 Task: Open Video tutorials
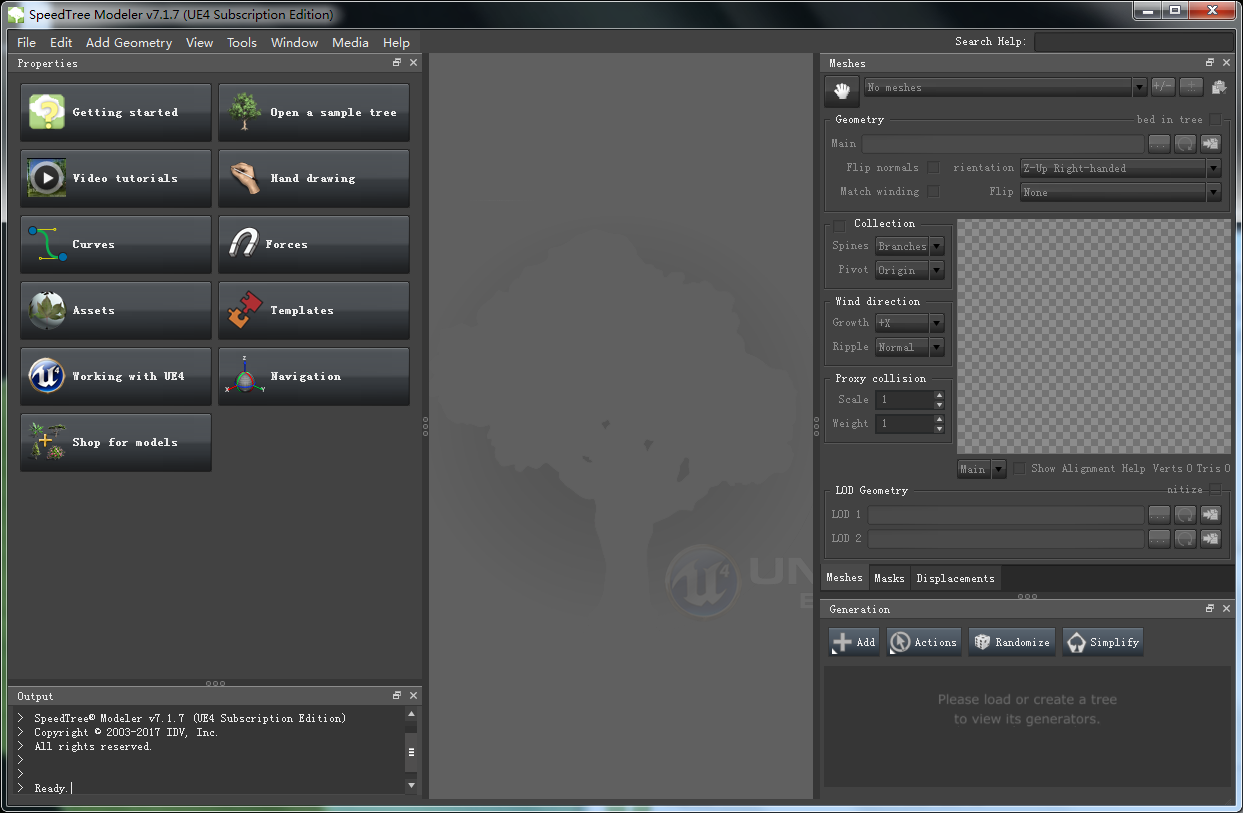[x=116, y=179]
